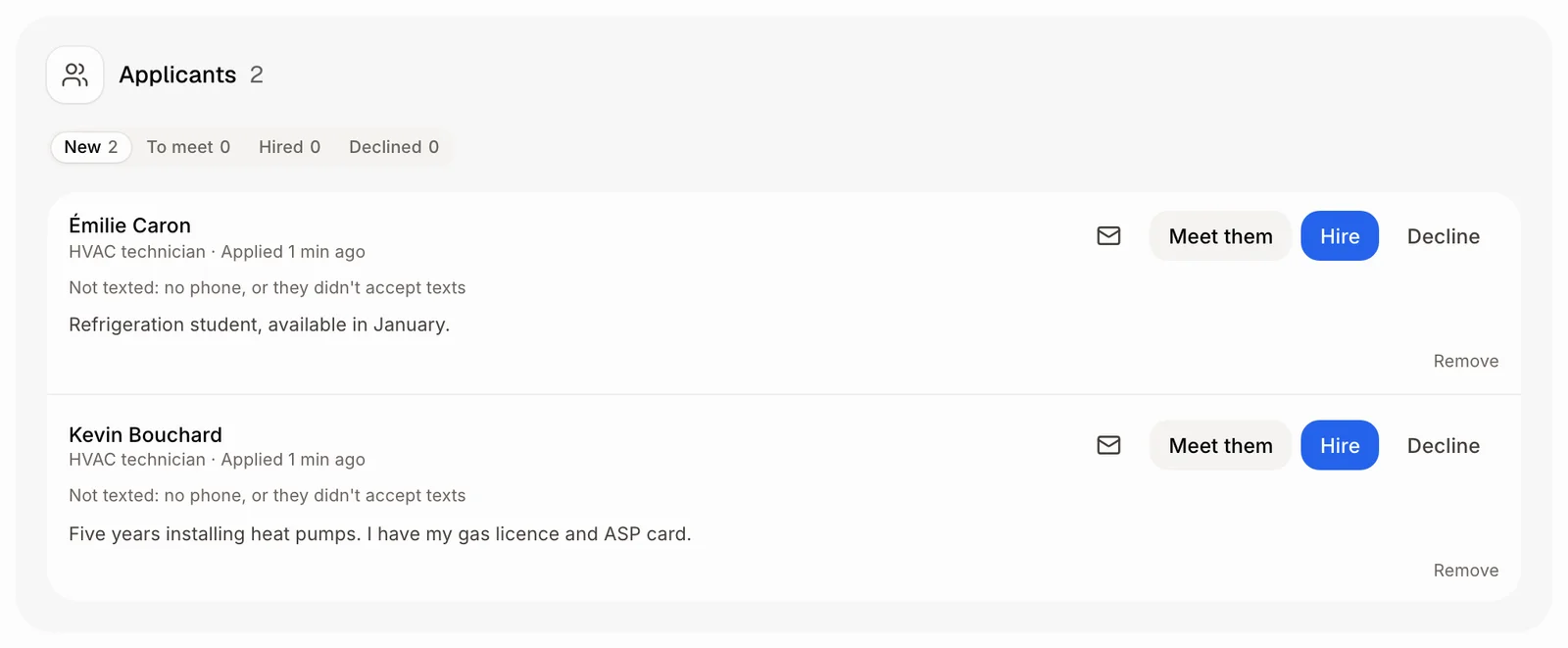Email Émilie Caron via envelope icon
This screenshot has height=648, width=1568.
pos(1108,236)
